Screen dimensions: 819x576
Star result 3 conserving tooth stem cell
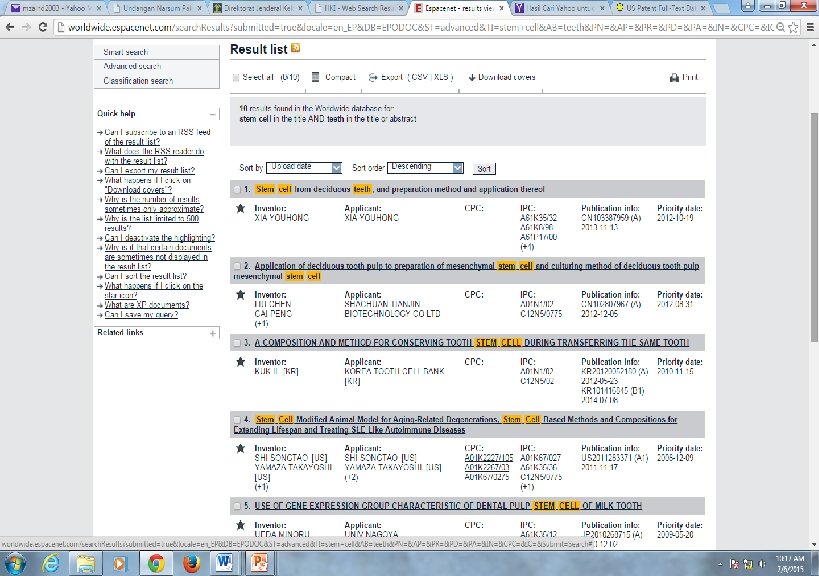(240, 362)
